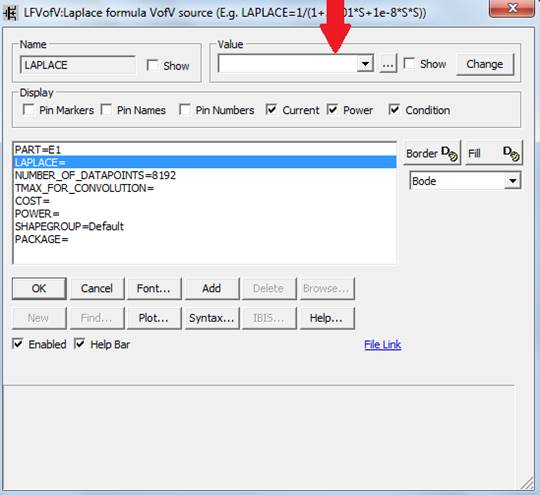The image size is (540, 495).
Task: Uncheck the Power display checkbox
Action: [x=332, y=110]
